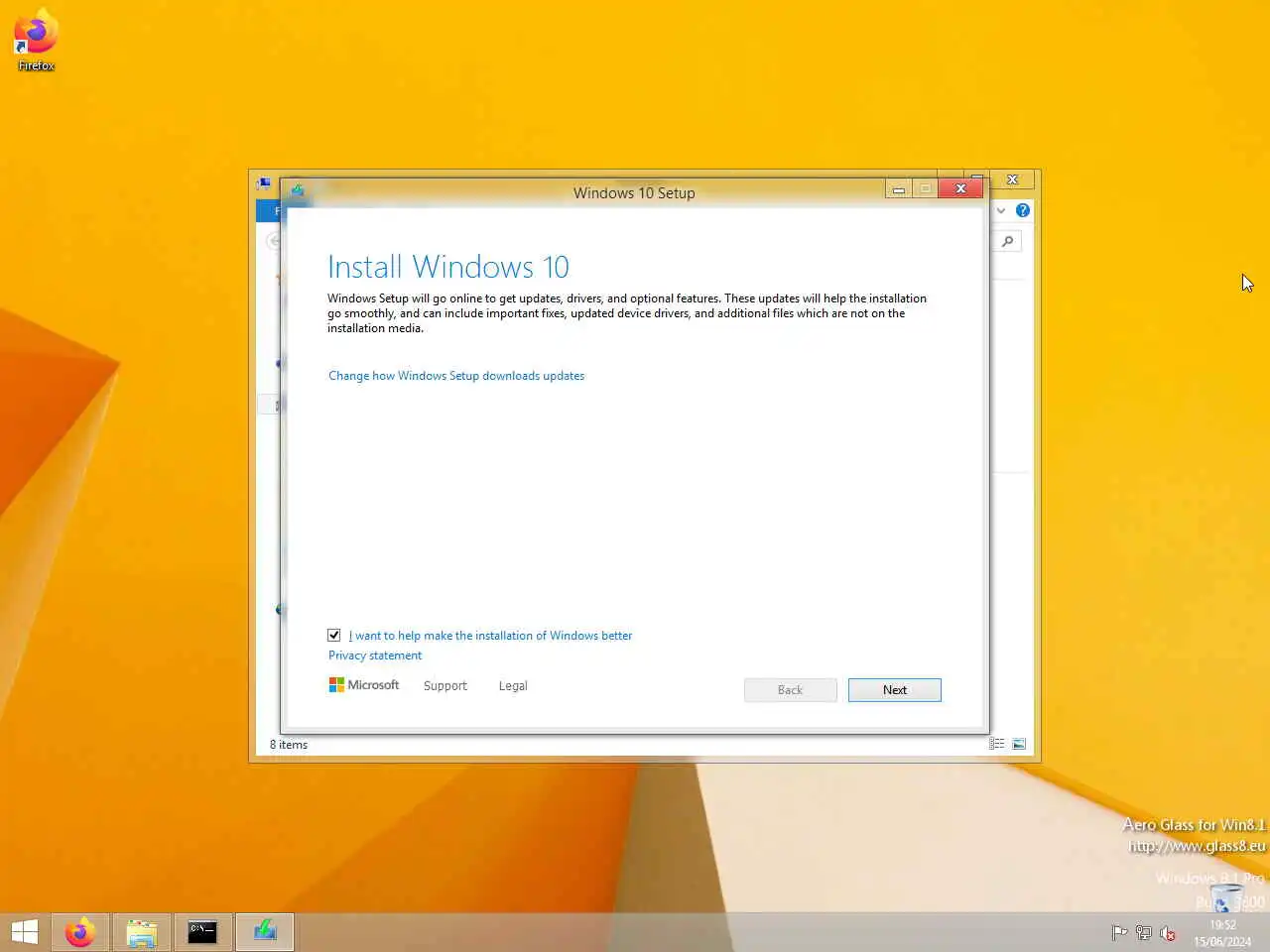The image size is (1270, 952).
Task: Open the Support link
Action: 444,686
